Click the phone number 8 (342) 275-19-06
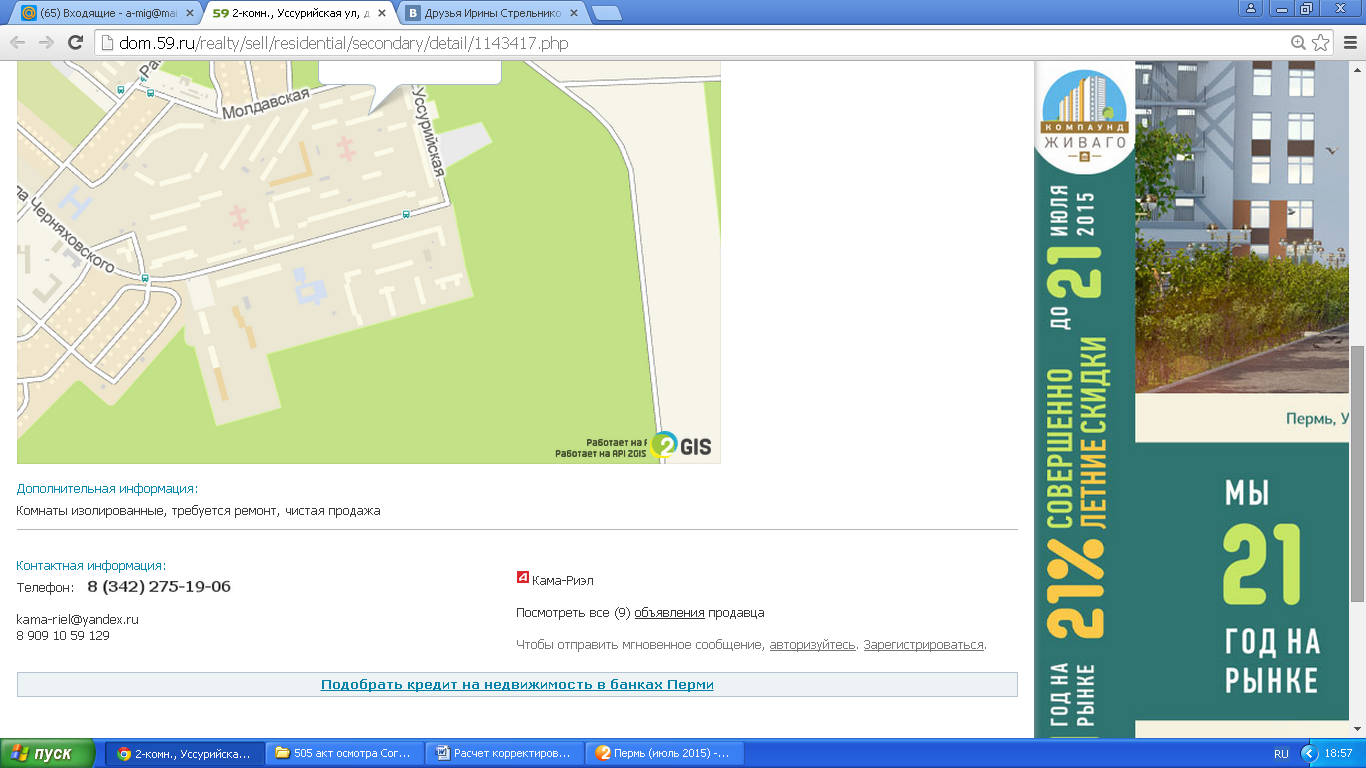1366x768 pixels. click(159, 587)
